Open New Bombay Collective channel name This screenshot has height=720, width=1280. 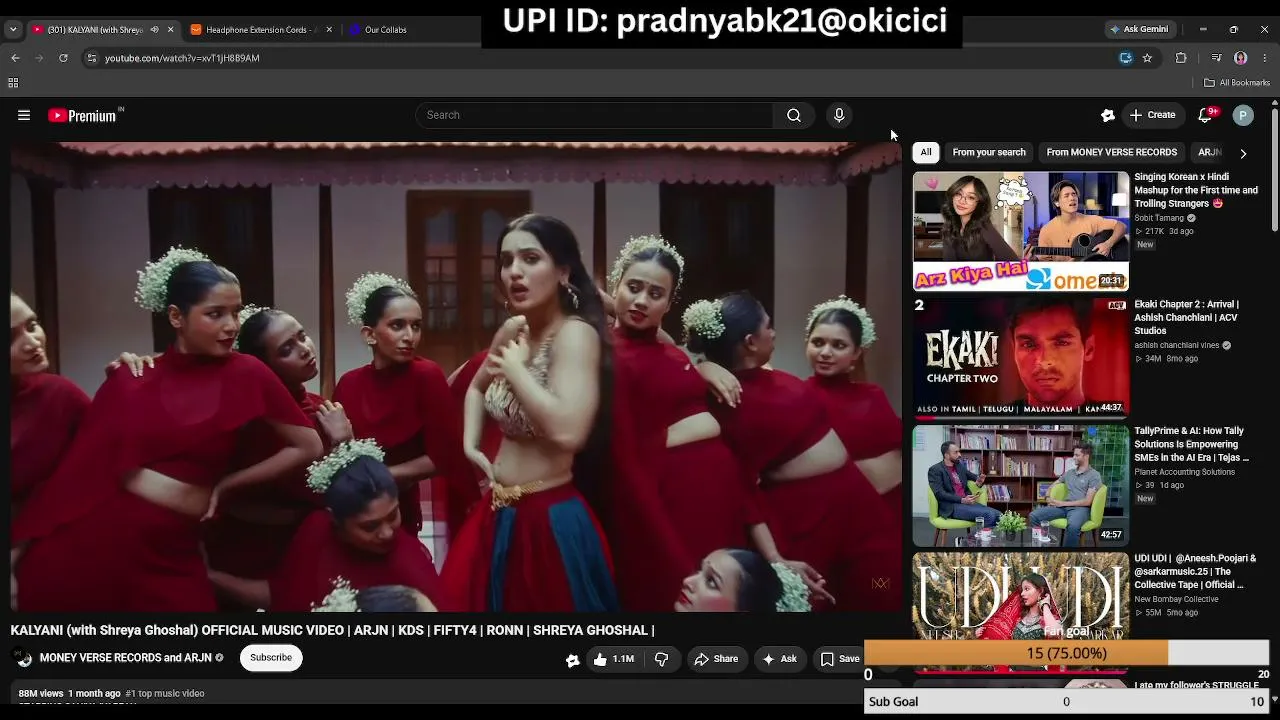pos(1176,599)
